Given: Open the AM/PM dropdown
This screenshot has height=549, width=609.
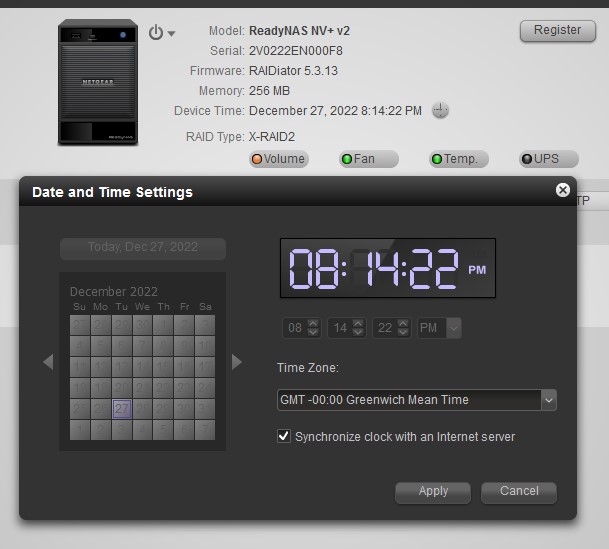Looking at the screenshot, I should click(x=454, y=328).
